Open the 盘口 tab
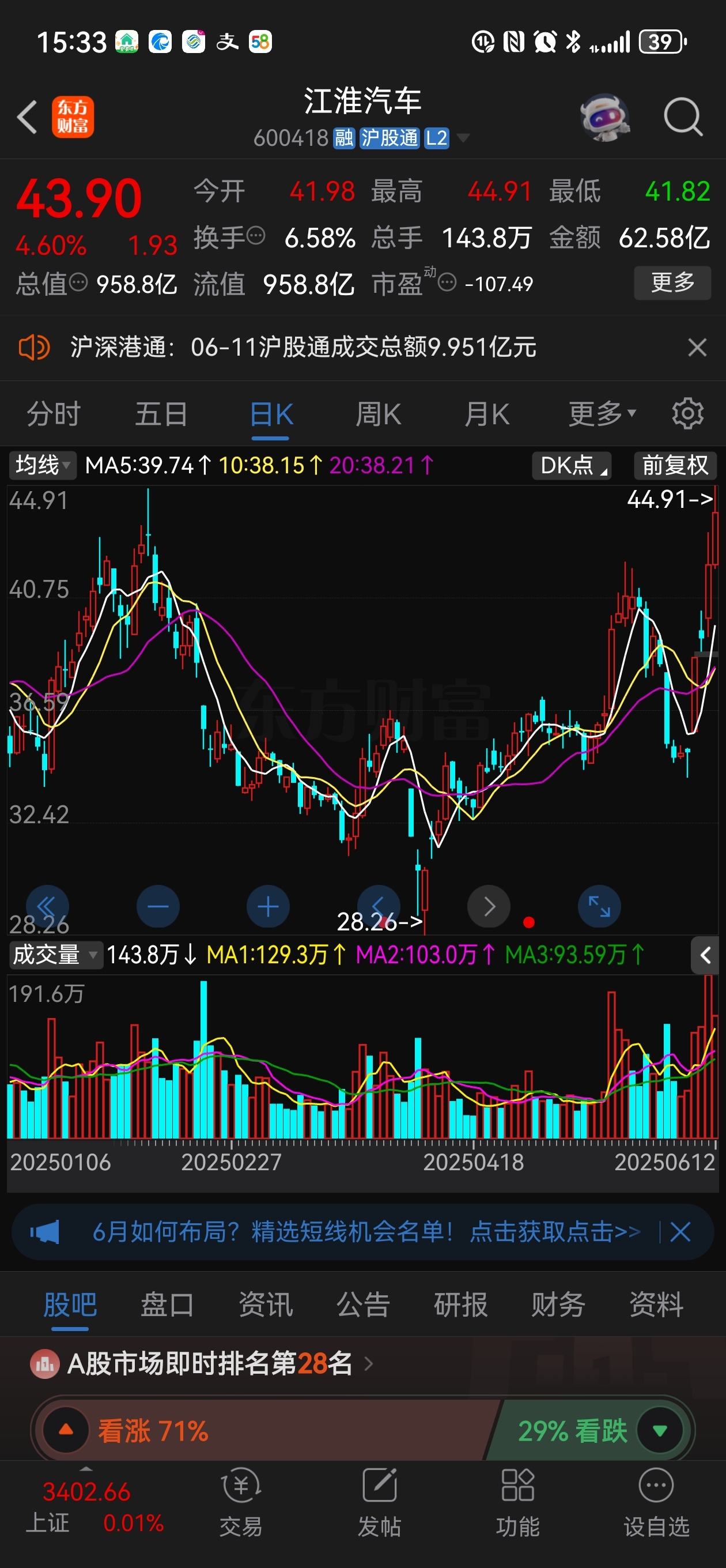Image resolution: width=726 pixels, height=1568 pixels. (167, 1305)
